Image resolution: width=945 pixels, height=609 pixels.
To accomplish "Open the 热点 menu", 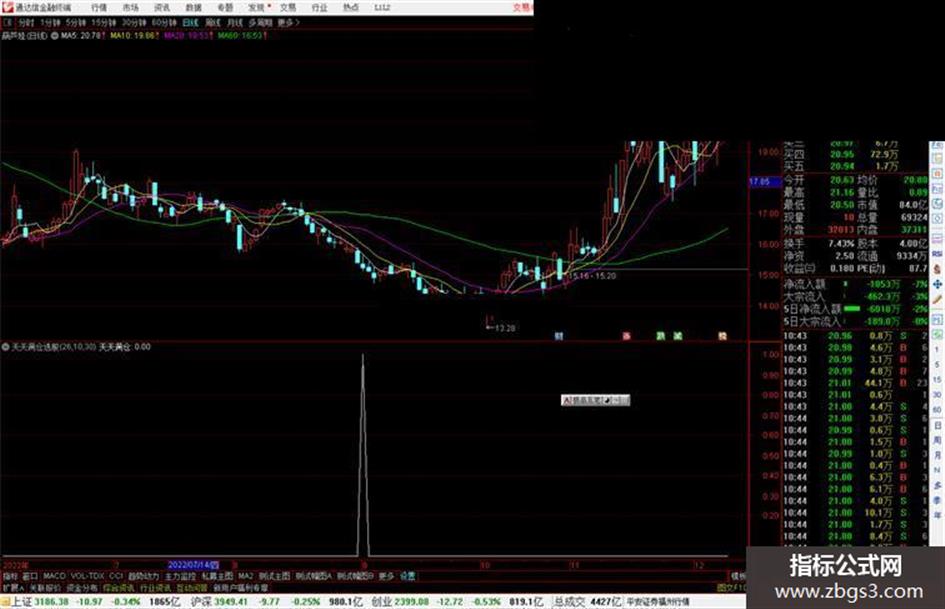I will point(351,7).
